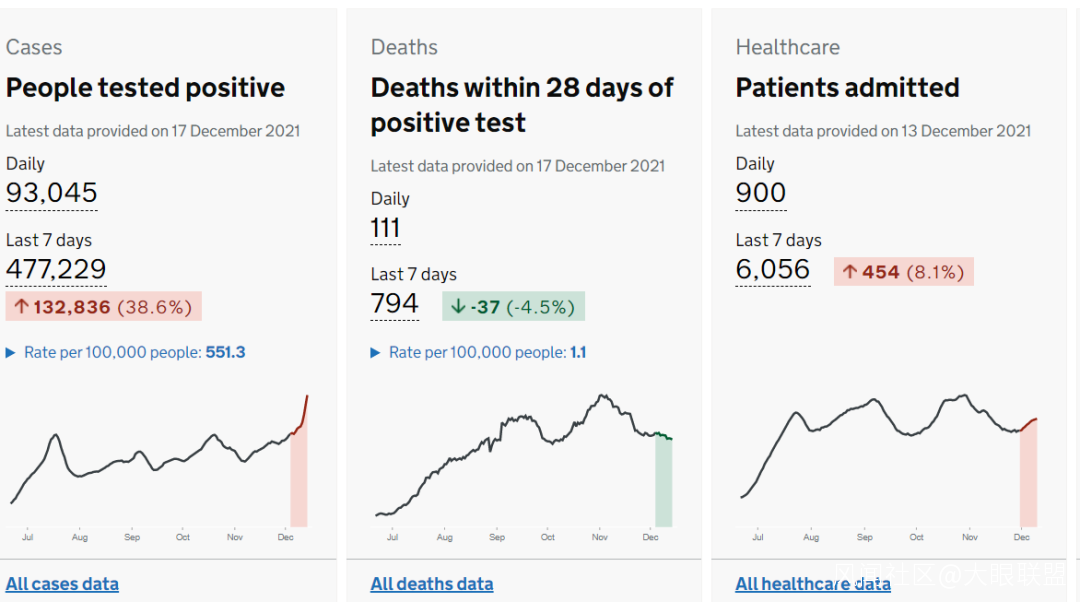Screen dimensions: 1080x602
Task: Click the last 7 days cases figure 477,229
Action: click(x=56, y=269)
